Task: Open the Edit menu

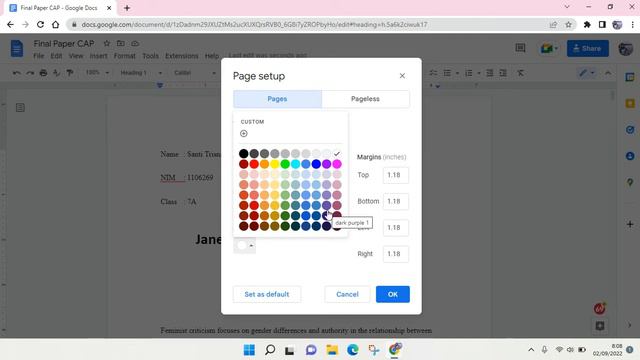Action: (56, 56)
